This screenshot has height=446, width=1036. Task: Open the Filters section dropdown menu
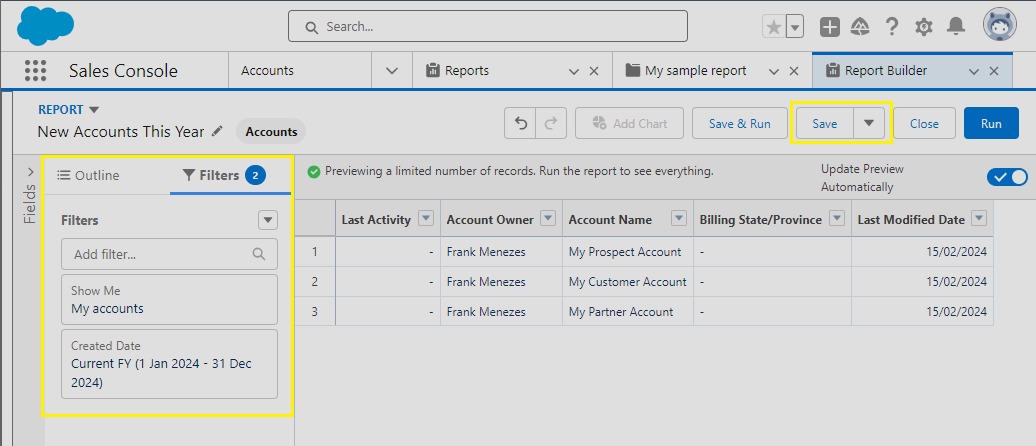point(268,220)
